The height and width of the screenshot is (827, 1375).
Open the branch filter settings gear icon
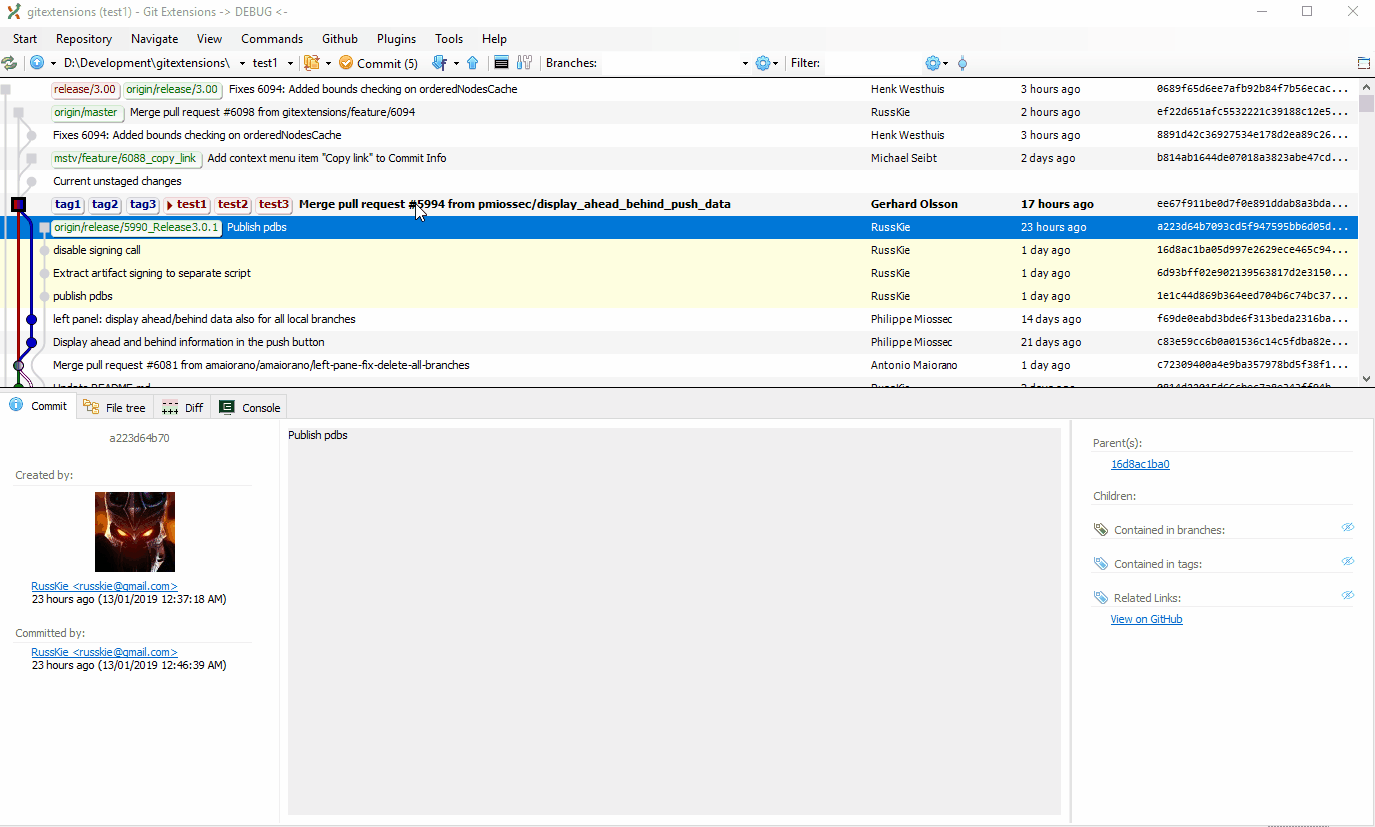(763, 62)
